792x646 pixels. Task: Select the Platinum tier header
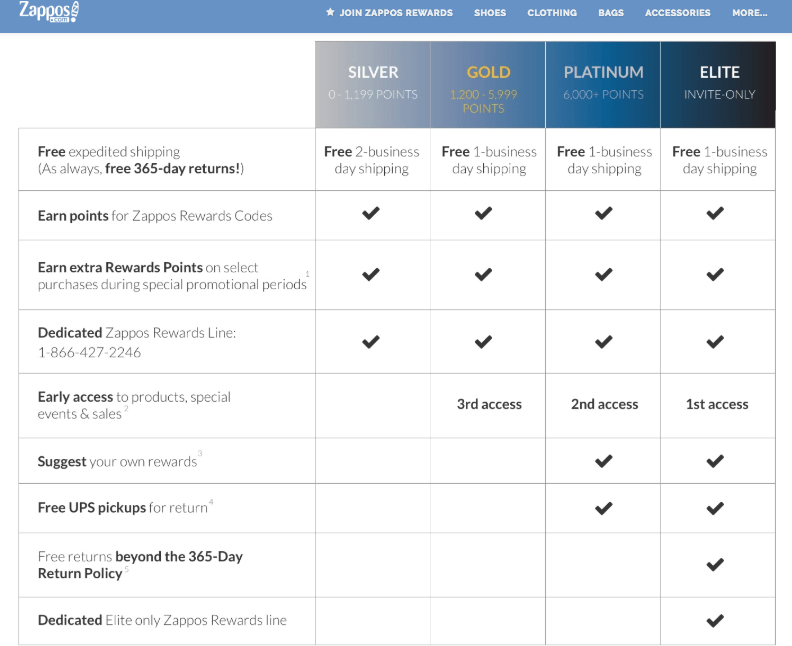point(603,84)
